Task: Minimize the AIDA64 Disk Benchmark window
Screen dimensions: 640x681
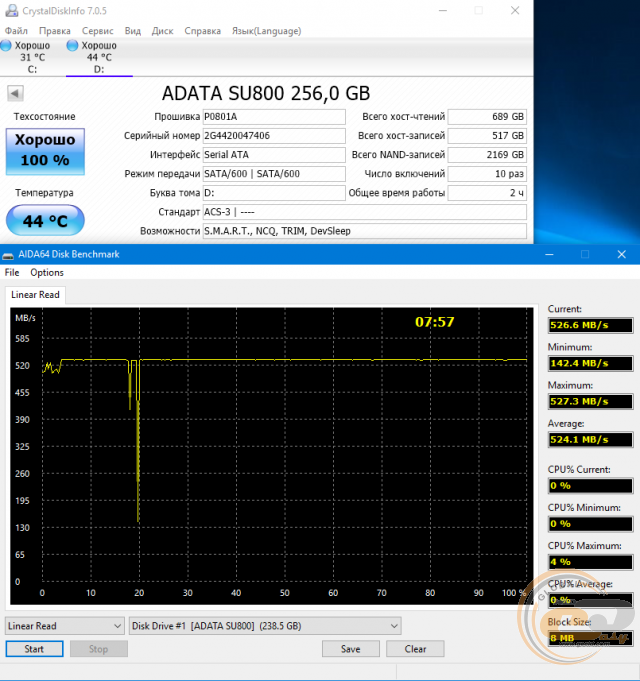Action: point(549,255)
